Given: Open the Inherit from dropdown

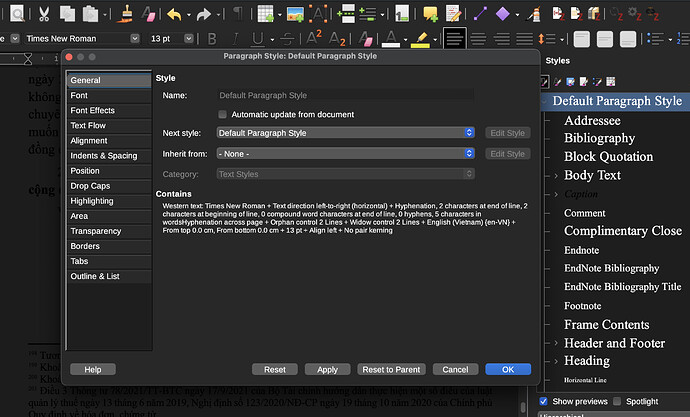Looking at the screenshot, I should pyautogui.click(x=345, y=154).
